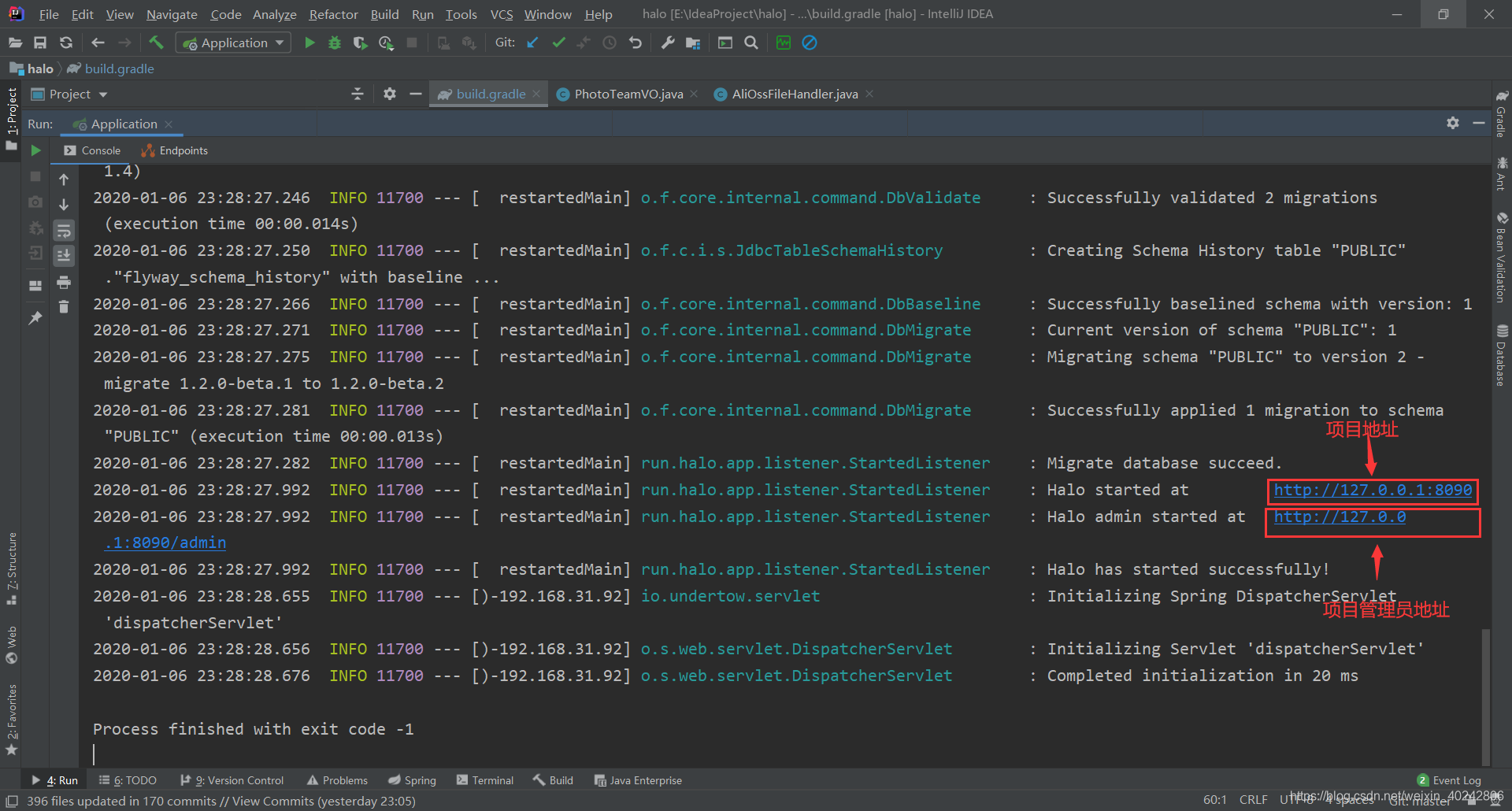Open the TODO tool window
Screen dimensions: 1512x811
(128, 780)
